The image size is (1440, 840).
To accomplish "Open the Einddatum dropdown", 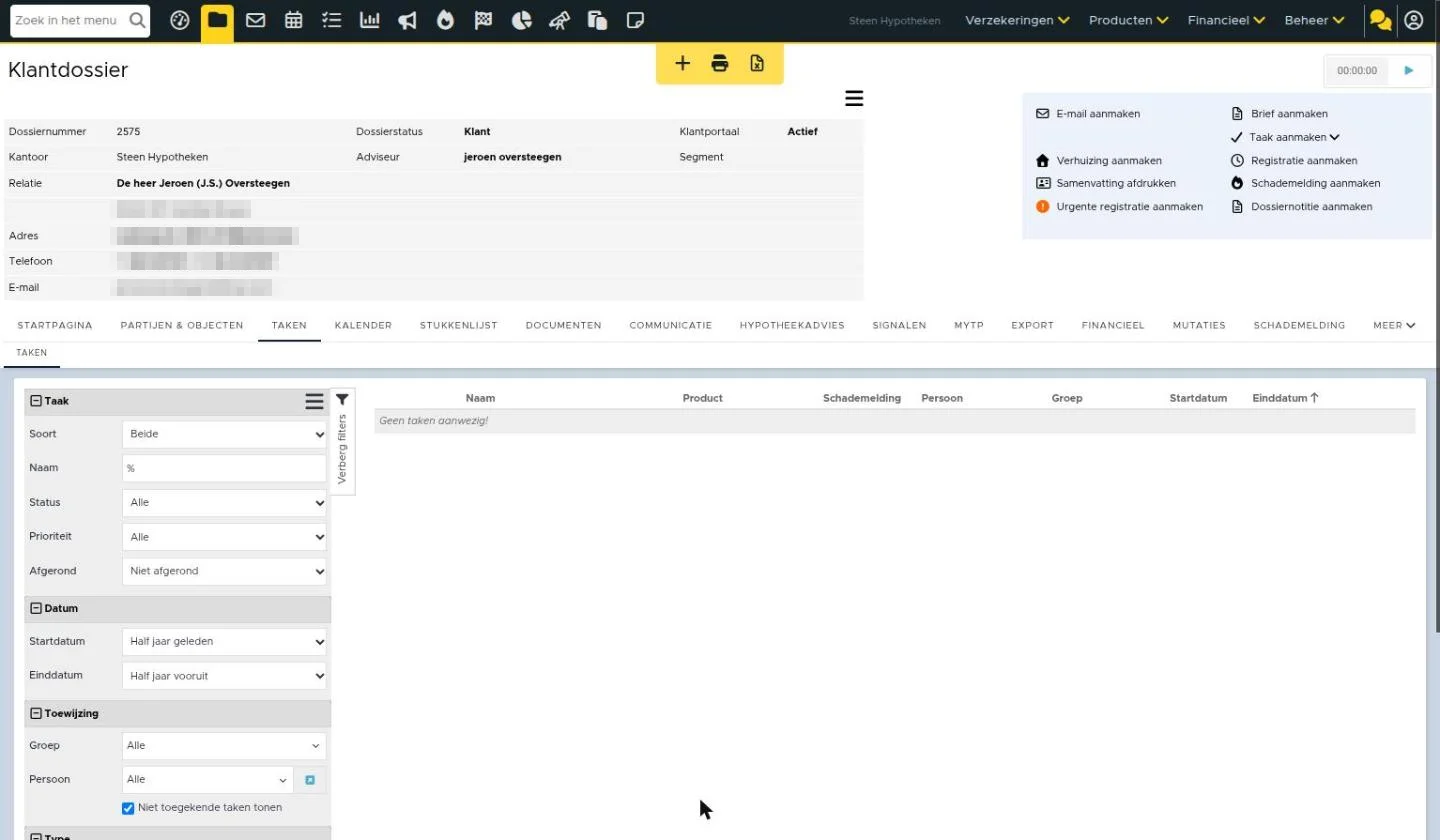I will coord(224,676).
